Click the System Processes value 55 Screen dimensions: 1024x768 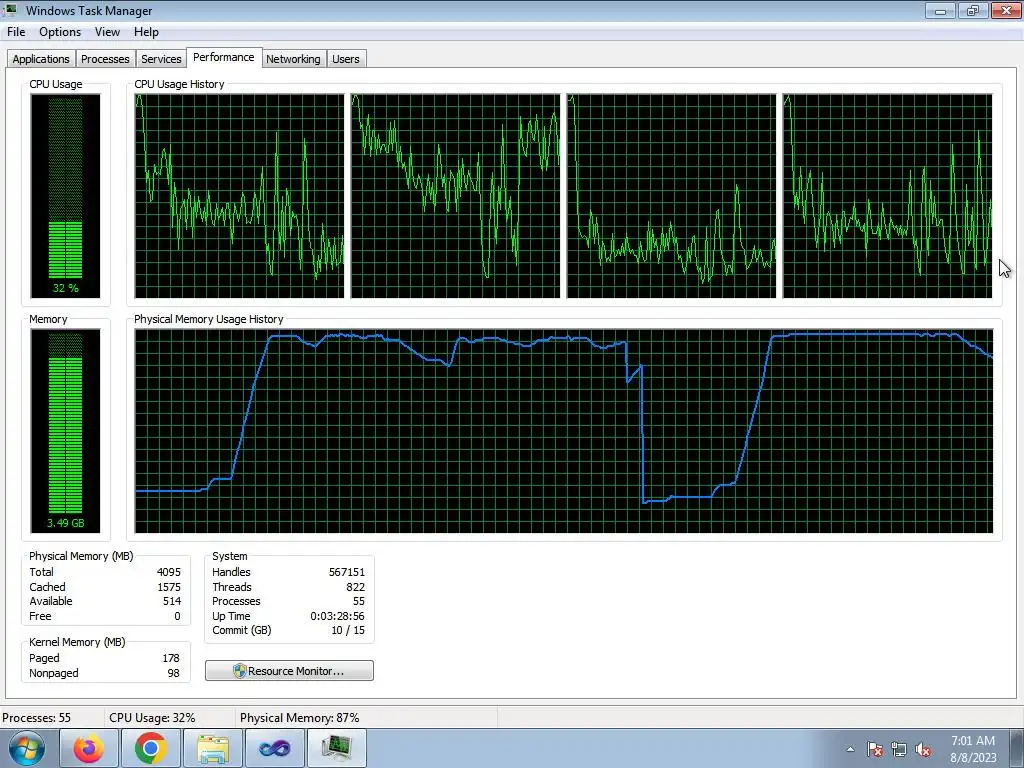tap(359, 601)
